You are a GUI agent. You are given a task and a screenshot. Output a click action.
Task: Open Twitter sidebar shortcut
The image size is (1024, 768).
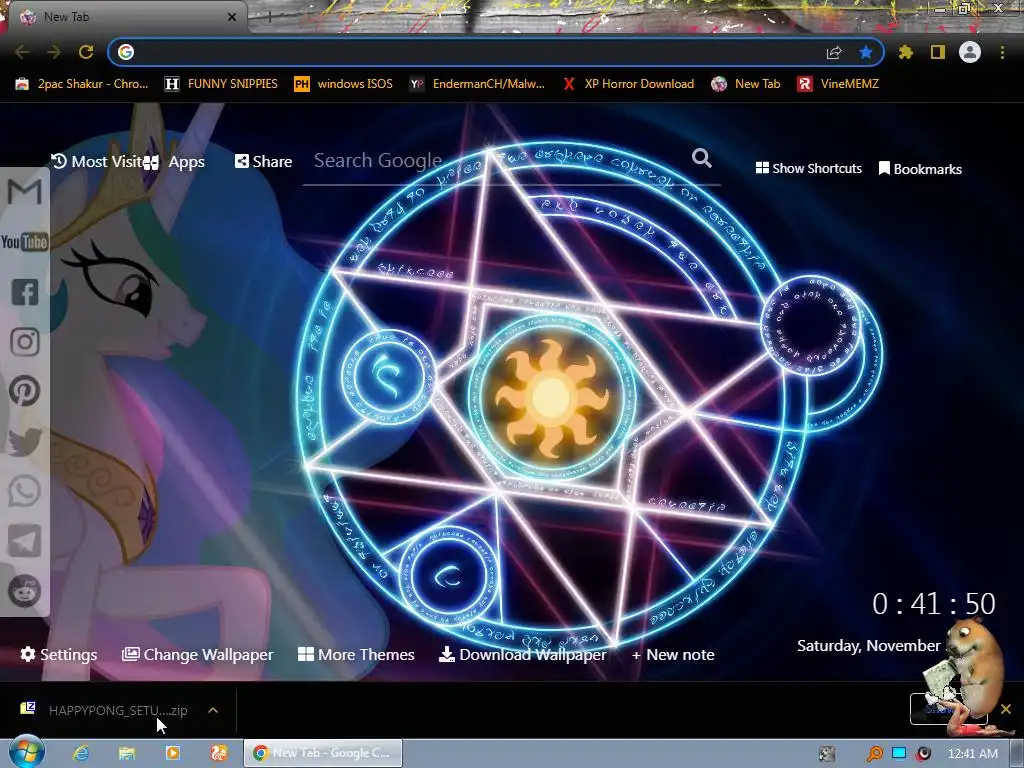25,441
